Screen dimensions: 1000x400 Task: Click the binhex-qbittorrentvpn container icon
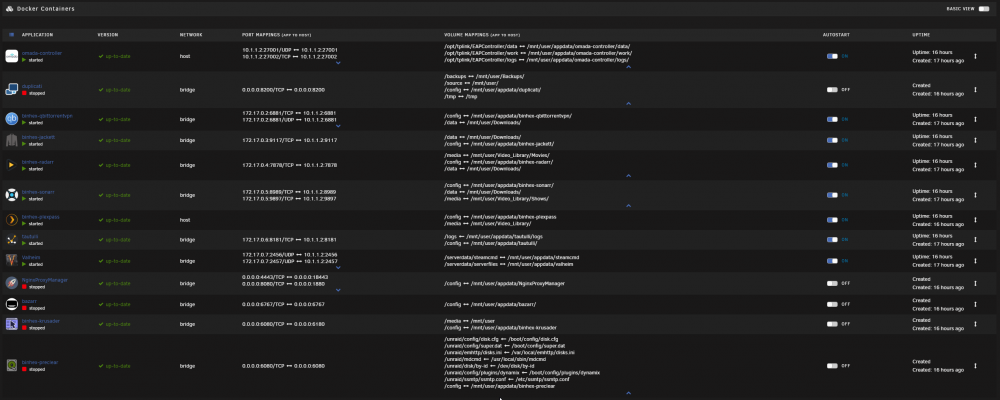[11, 119]
